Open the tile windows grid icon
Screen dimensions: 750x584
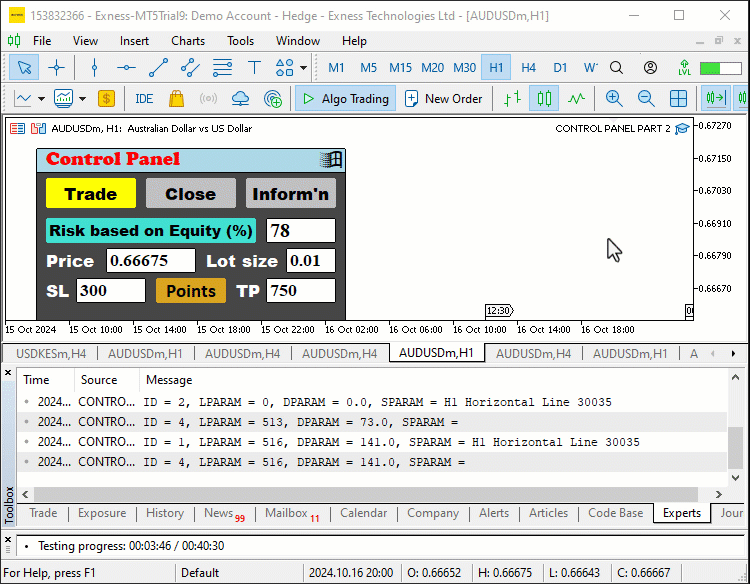(678, 99)
